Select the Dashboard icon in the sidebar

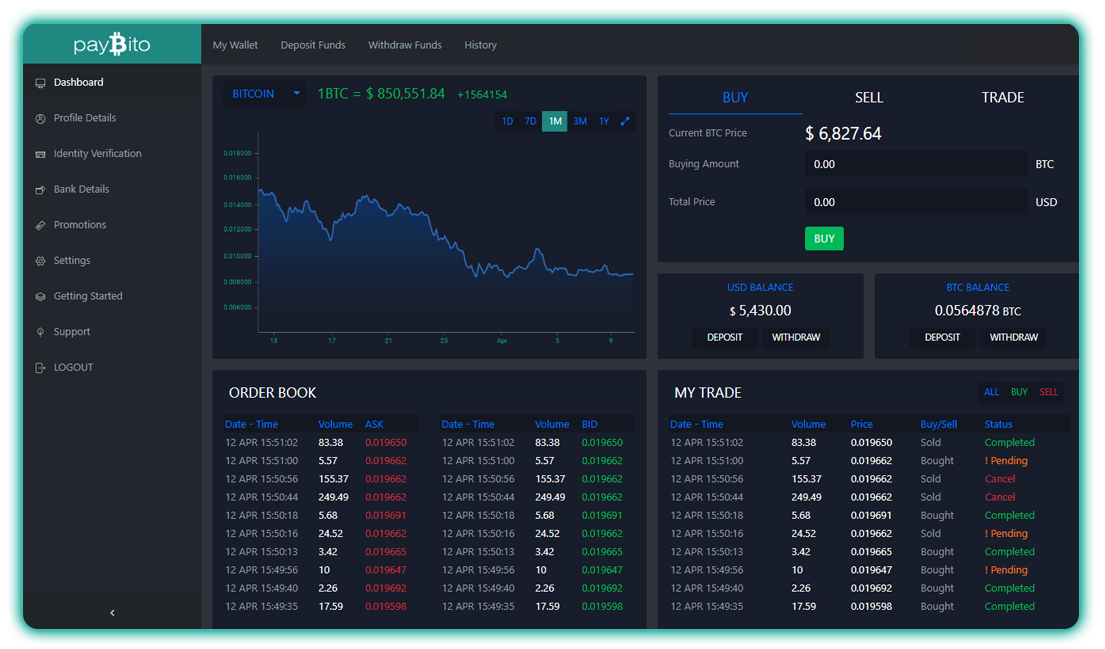tap(40, 82)
